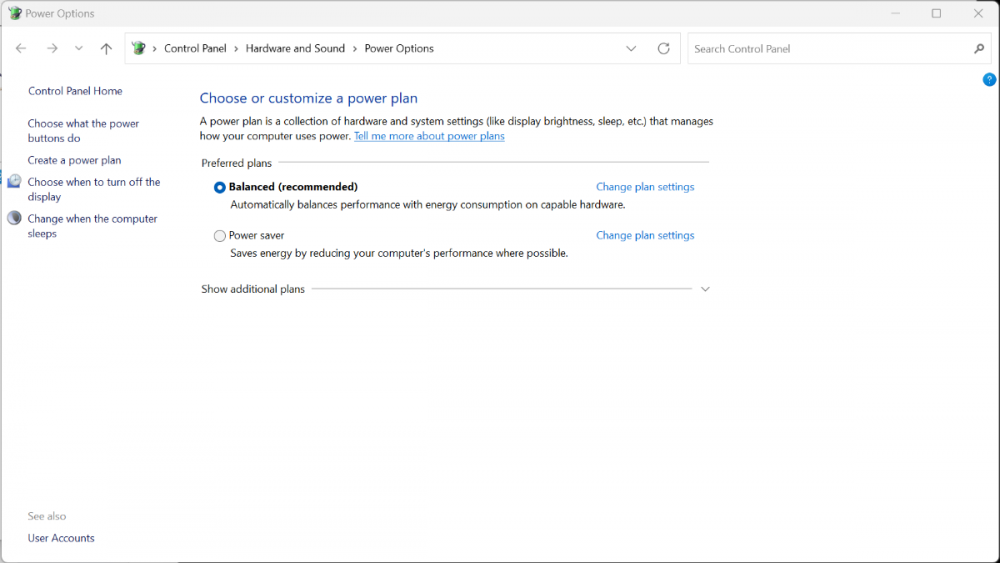
Task: Change plan settings for Balanced plan
Action: click(645, 187)
